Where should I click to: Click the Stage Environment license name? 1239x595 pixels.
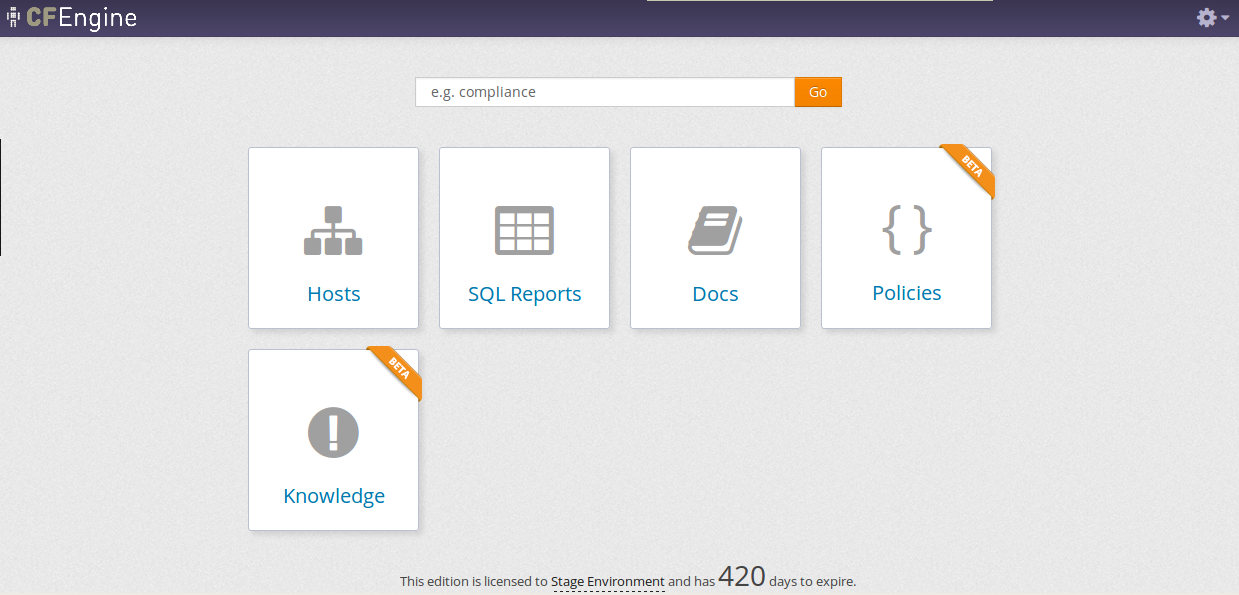(x=608, y=581)
